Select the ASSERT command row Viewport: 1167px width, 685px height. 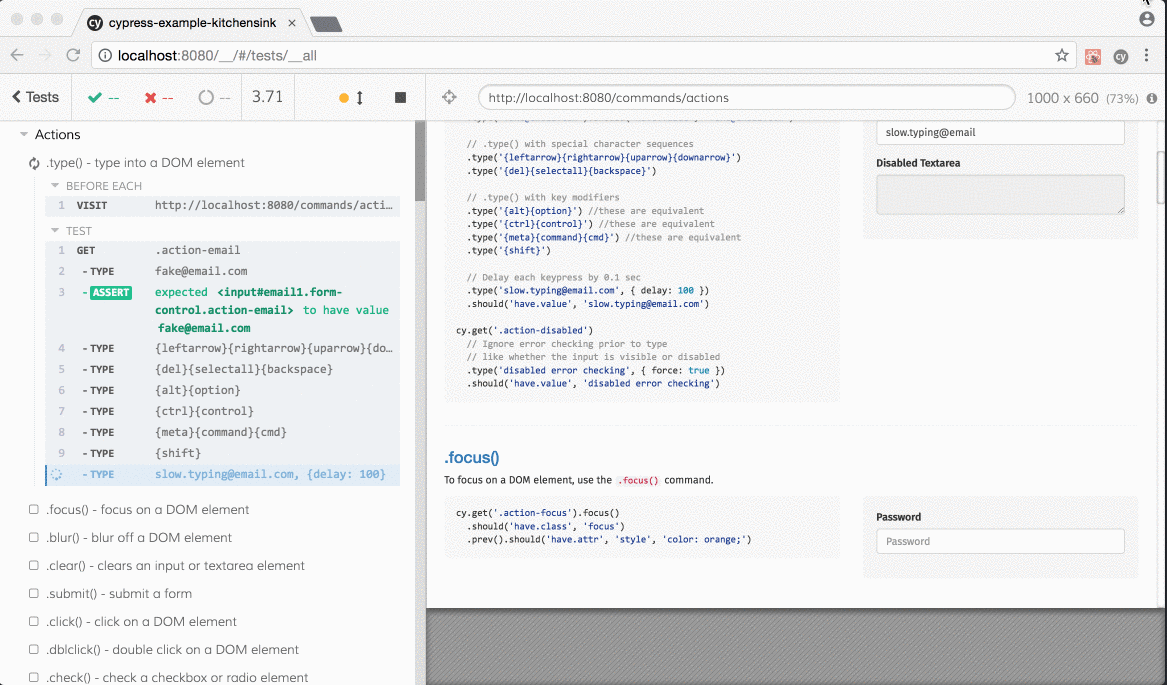223,310
